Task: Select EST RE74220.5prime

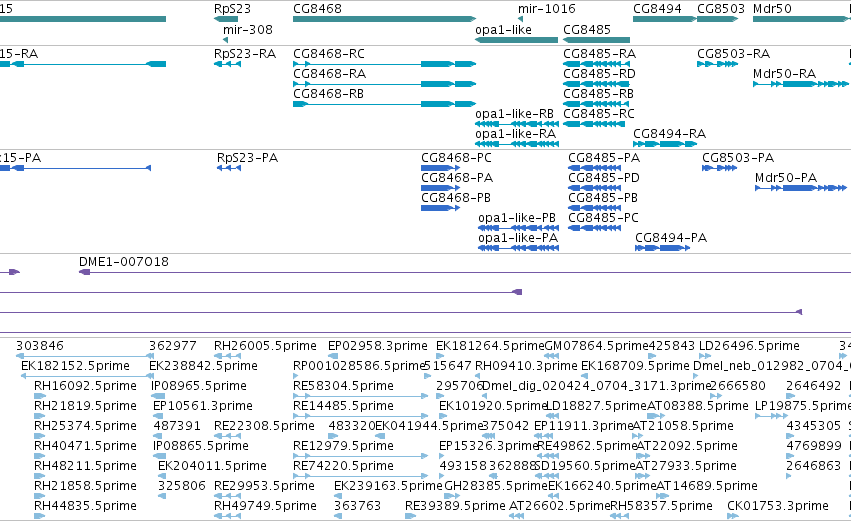Action: [x=343, y=467]
